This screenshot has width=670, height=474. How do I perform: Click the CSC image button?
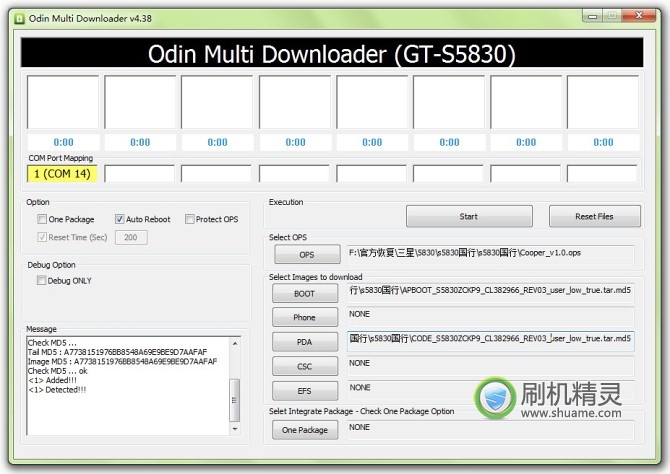[x=305, y=366]
